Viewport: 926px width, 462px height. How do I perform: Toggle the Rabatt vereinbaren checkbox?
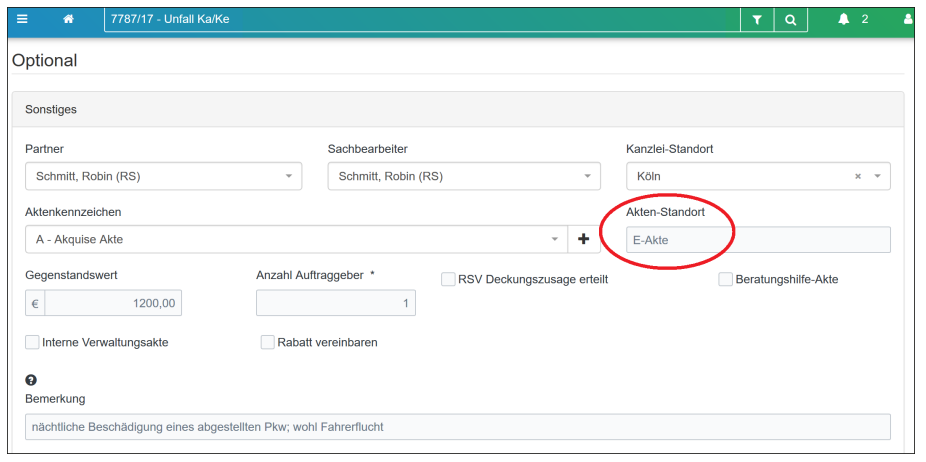pyautogui.click(x=267, y=342)
